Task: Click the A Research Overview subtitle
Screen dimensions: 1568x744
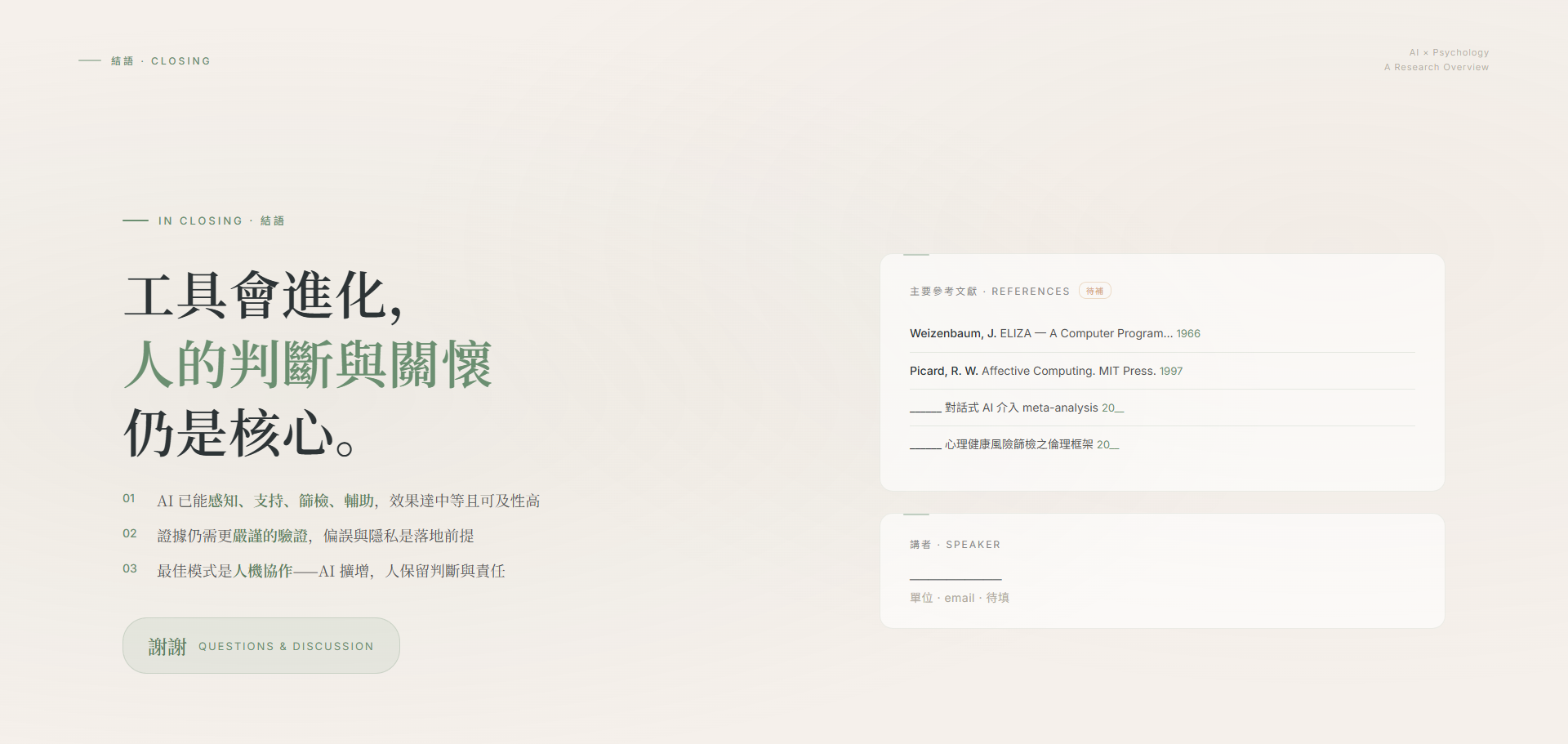Action: 1437,67
